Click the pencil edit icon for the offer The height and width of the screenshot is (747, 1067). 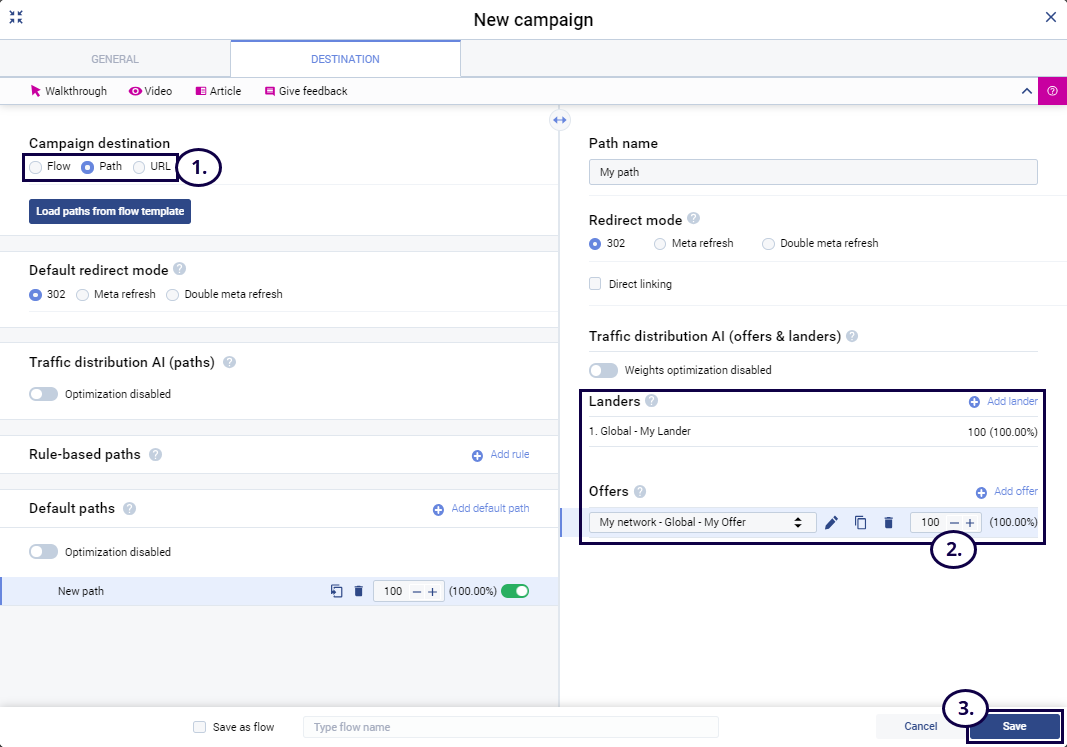tap(831, 522)
